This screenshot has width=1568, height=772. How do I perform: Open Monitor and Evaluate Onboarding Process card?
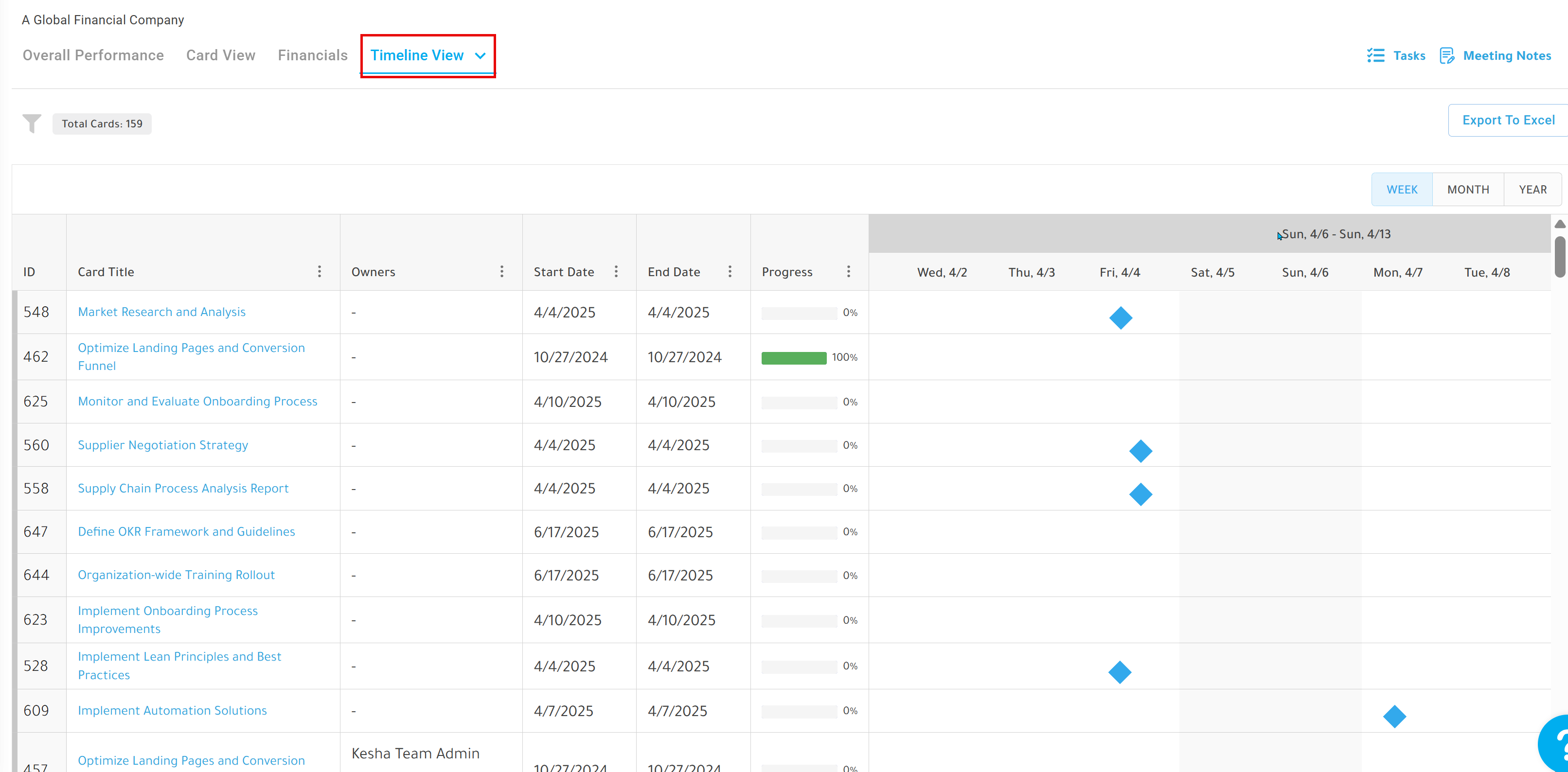click(x=198, y=401)
